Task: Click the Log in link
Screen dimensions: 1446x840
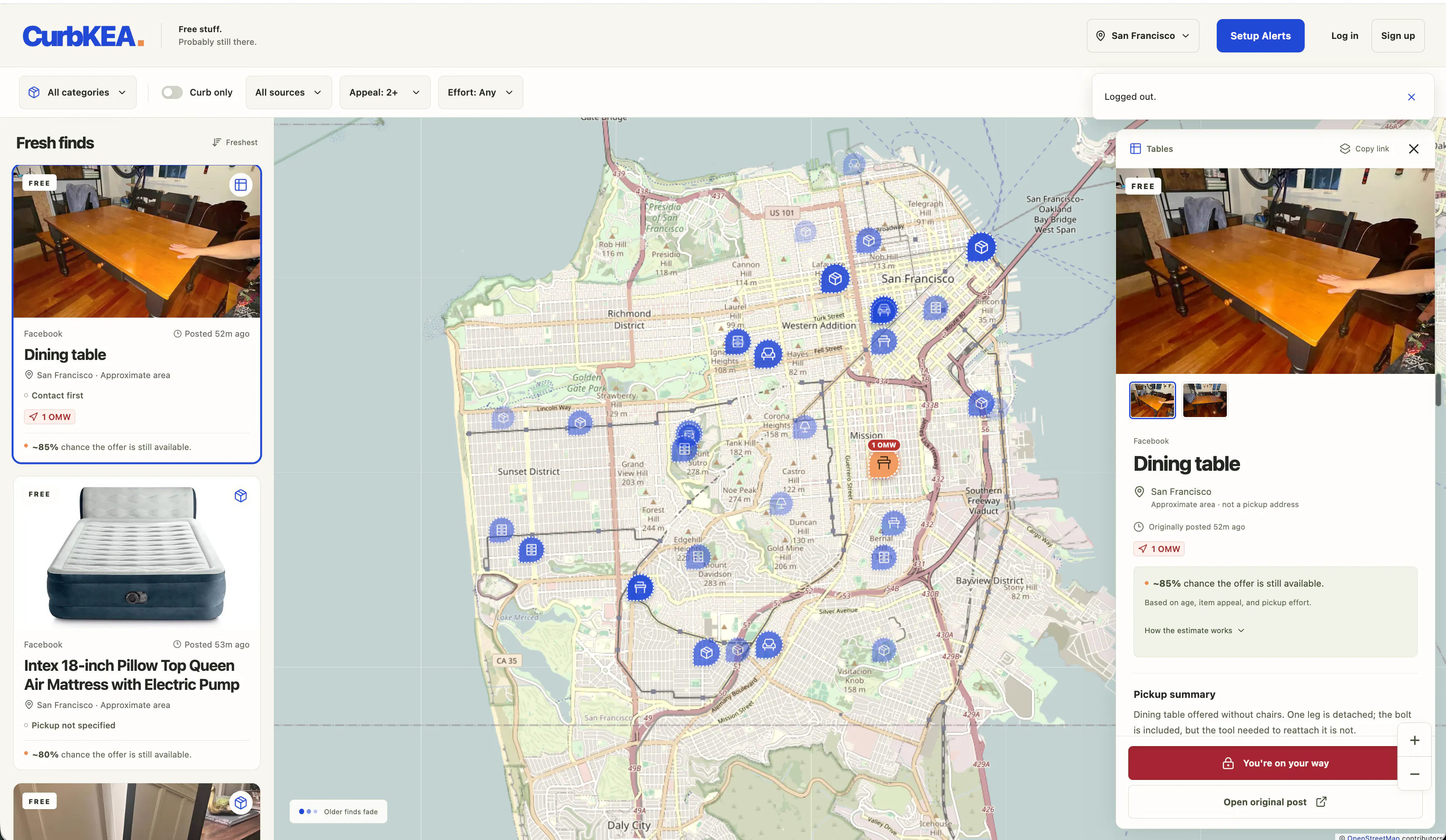Action: click(1344, 36)
